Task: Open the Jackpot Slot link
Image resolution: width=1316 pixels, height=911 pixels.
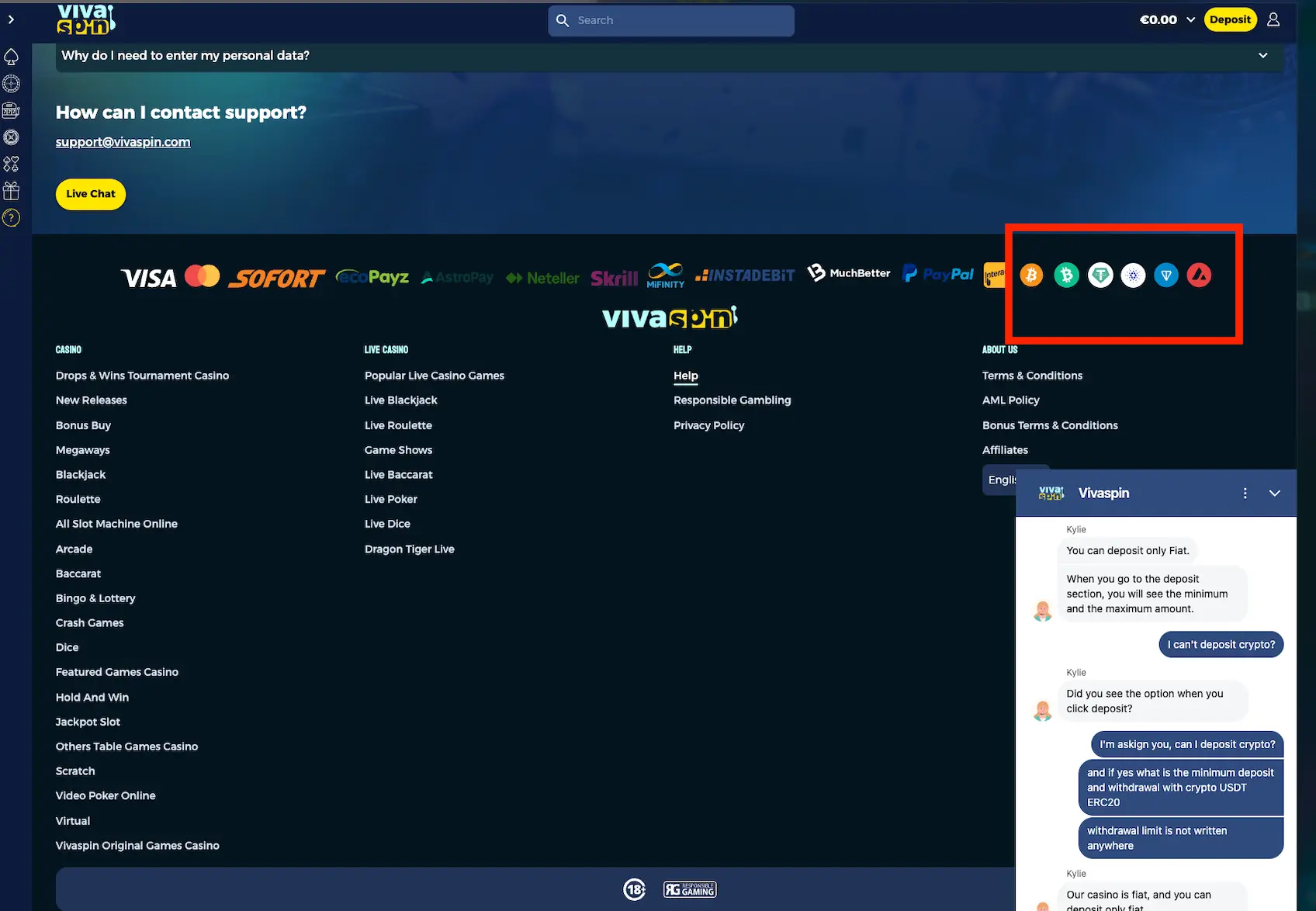Action: point(88,722)
